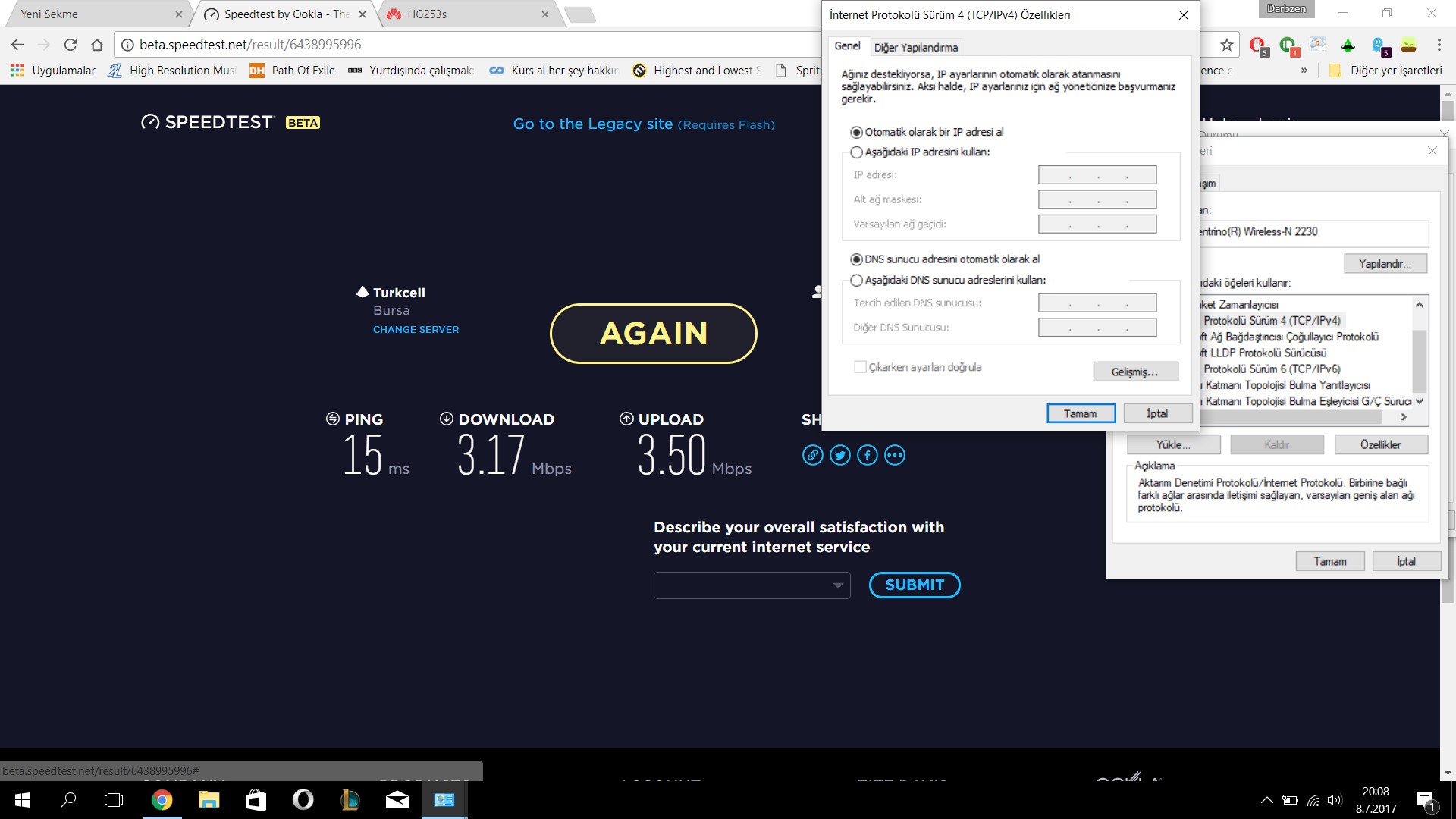The image size is (1456, 819).
Task: Show hidden system tray icons
Action: [1266, 800]
